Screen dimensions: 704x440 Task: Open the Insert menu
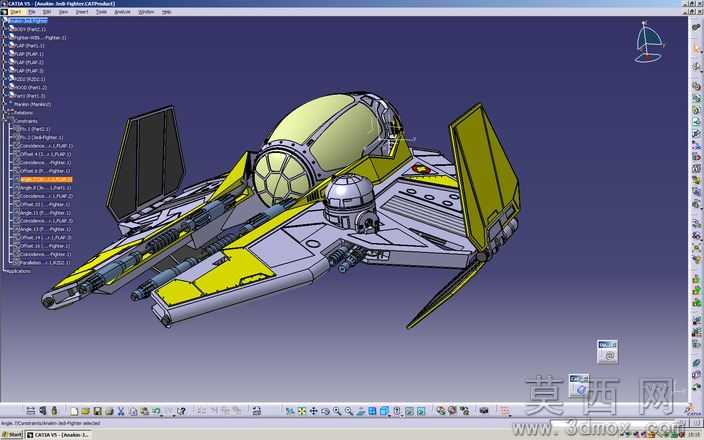82,12
